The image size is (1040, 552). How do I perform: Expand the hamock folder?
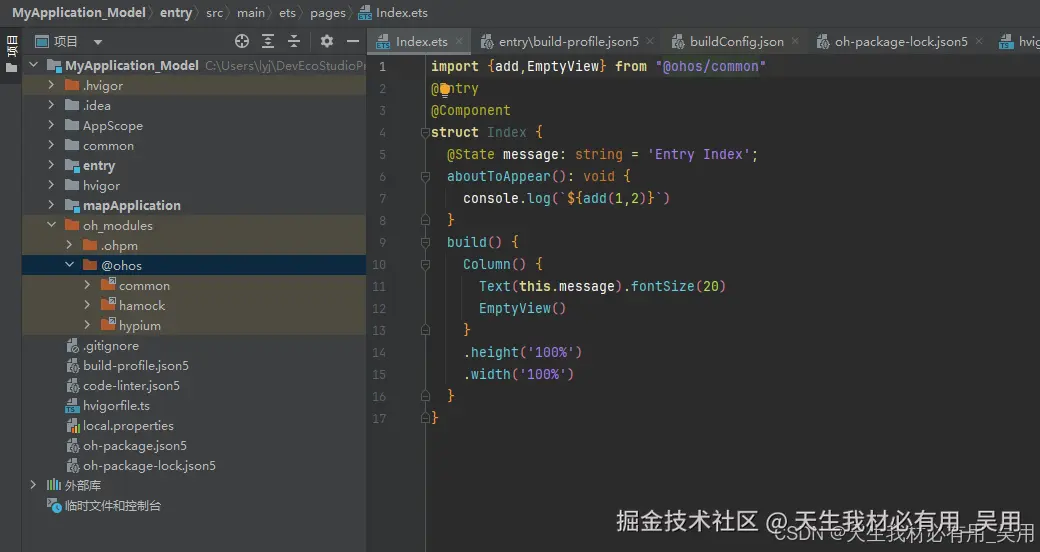(x=87, y=305)
